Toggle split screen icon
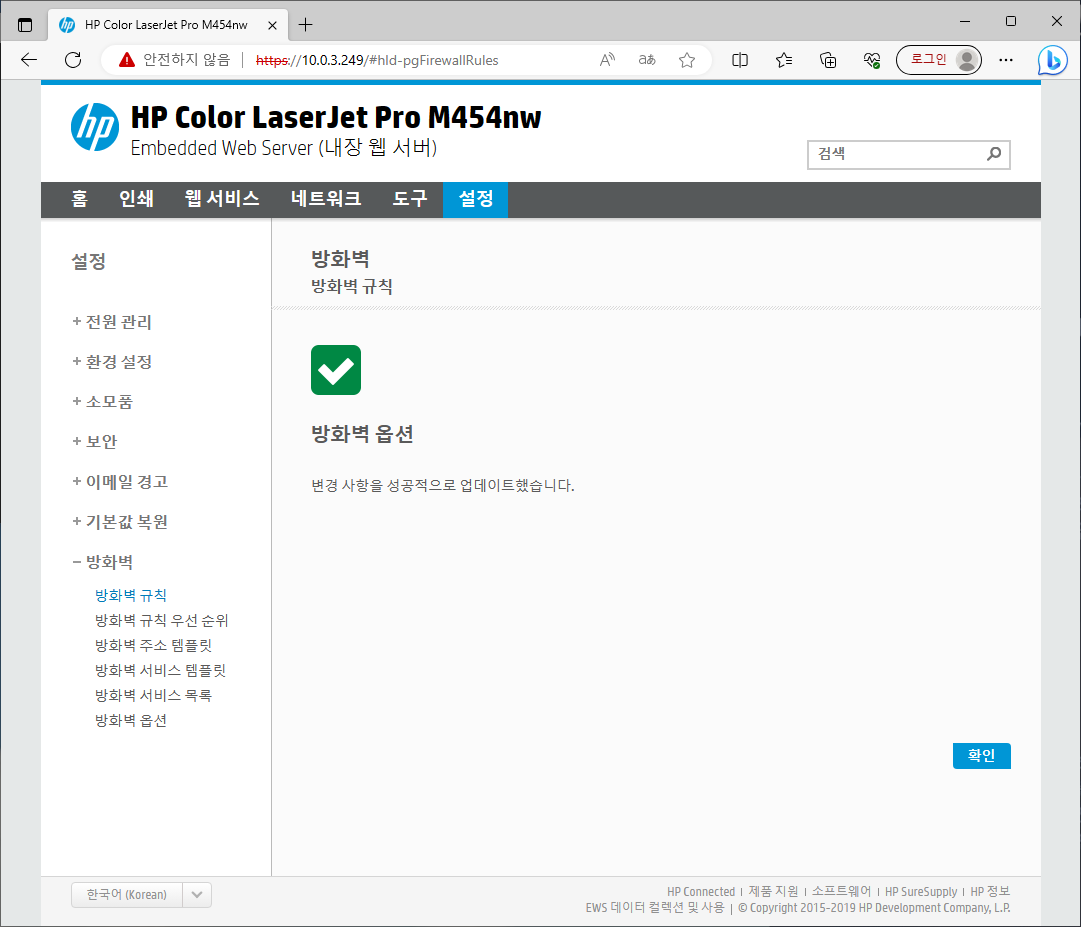 740,60
